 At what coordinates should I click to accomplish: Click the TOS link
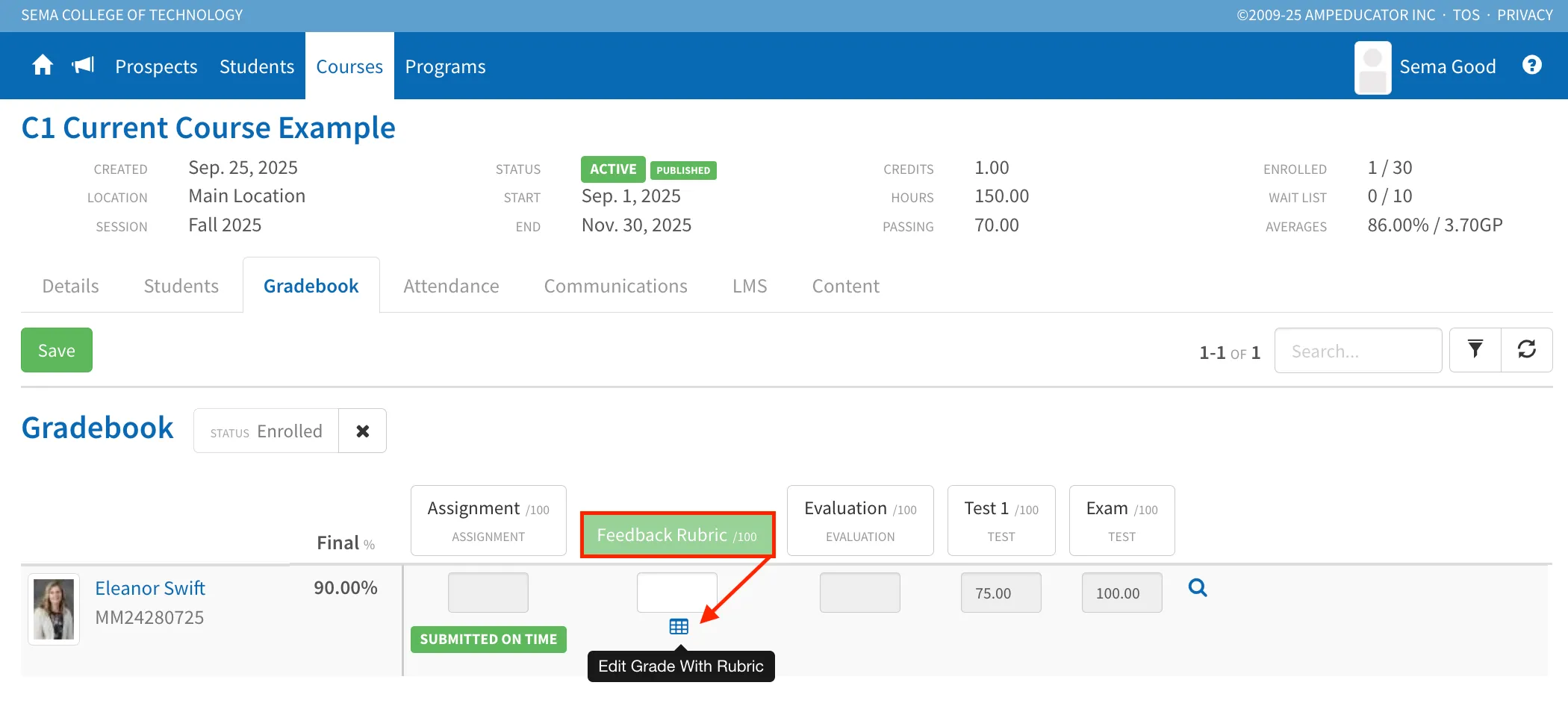(x=1466, y=15)
